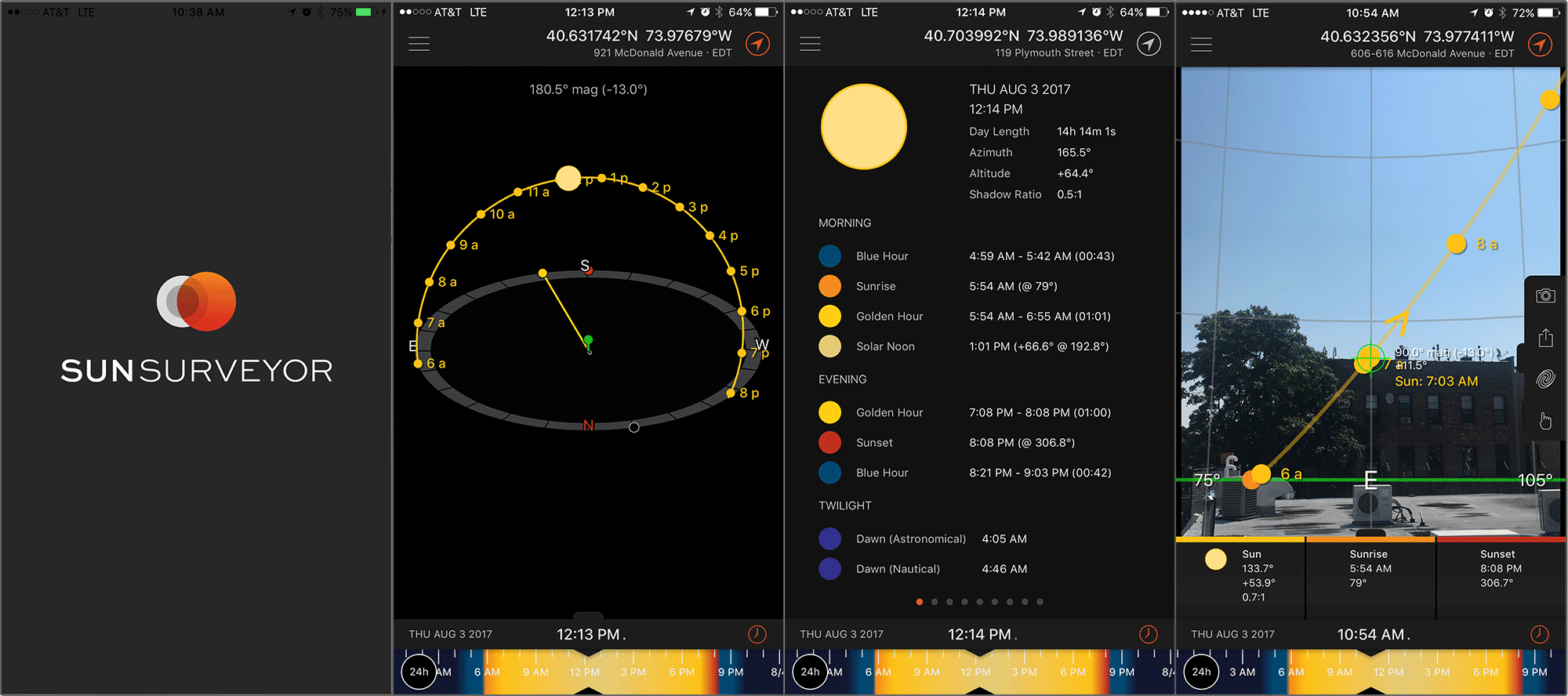
Task: Tap the orange clock icon next to 10:54 AM
Action: click(x=1539, y=634)
